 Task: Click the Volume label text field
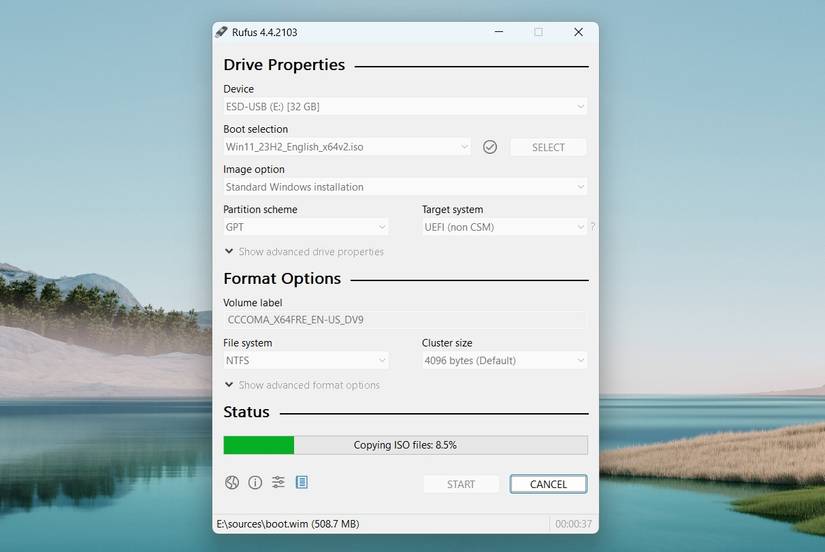(x=405, y=320)
